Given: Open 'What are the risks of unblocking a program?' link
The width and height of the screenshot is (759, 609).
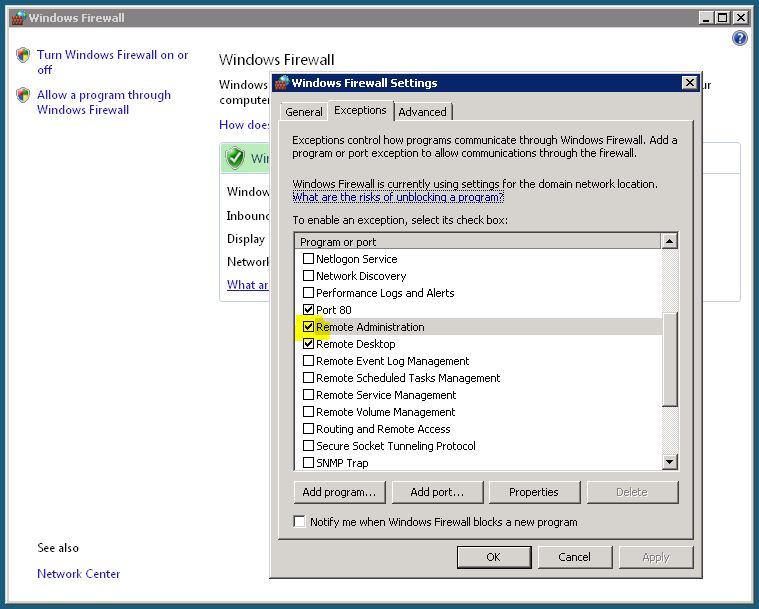Looking at the screenshot, I should coord(398,197).
